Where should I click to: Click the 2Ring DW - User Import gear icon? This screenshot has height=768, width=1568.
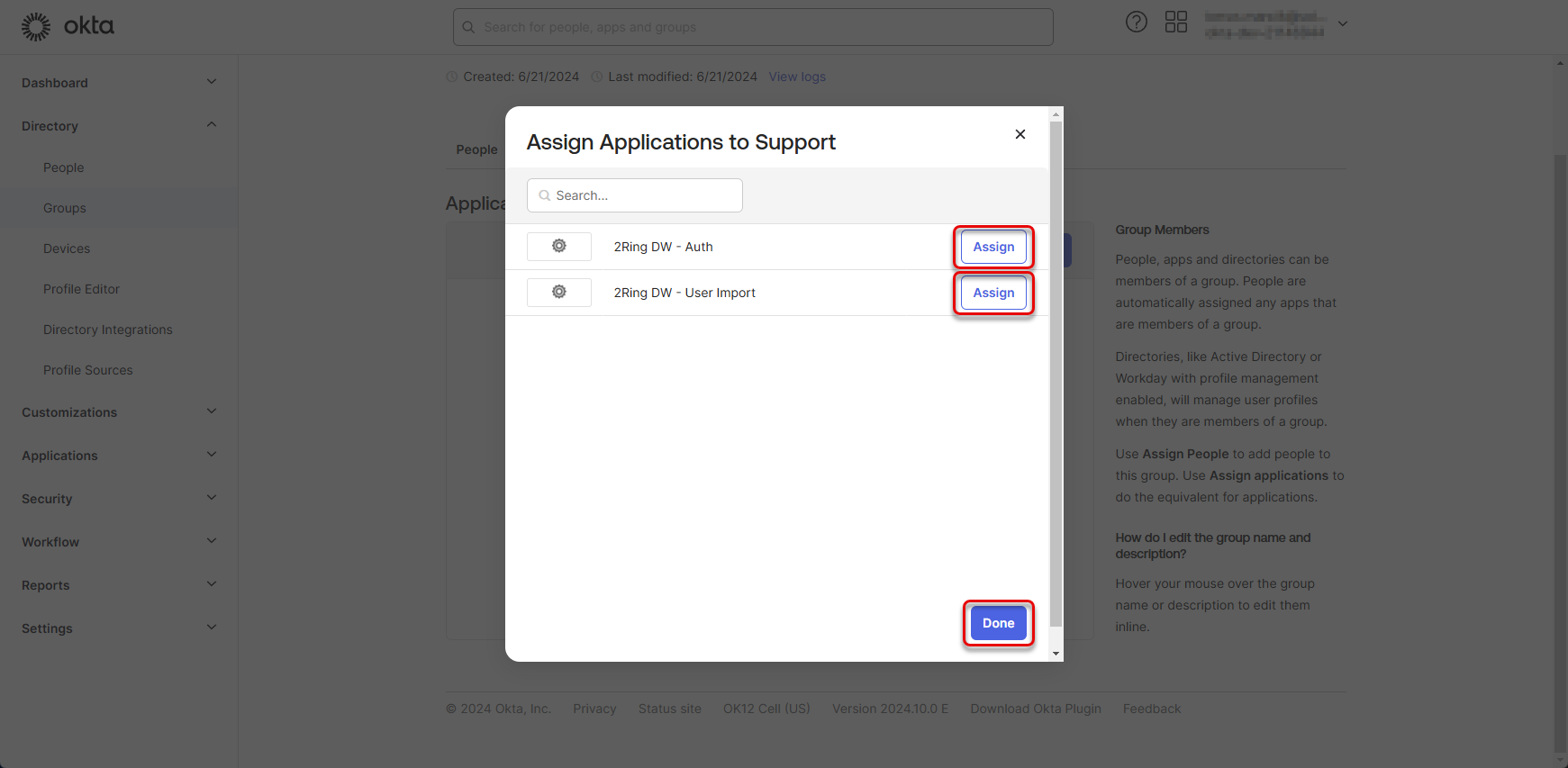559,293
